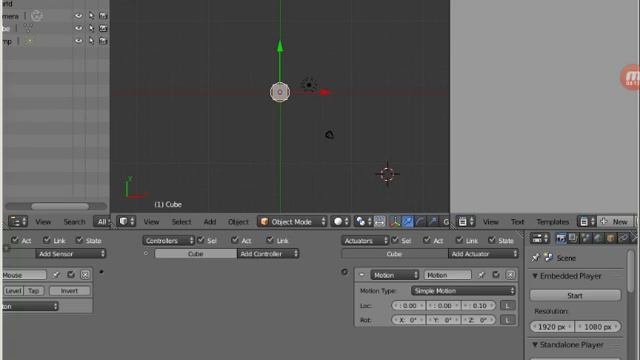The width and height of the screenshot is (640, 360).
Task: Click the Invert button on Mouse sensor
Action: tap(69, 291)
